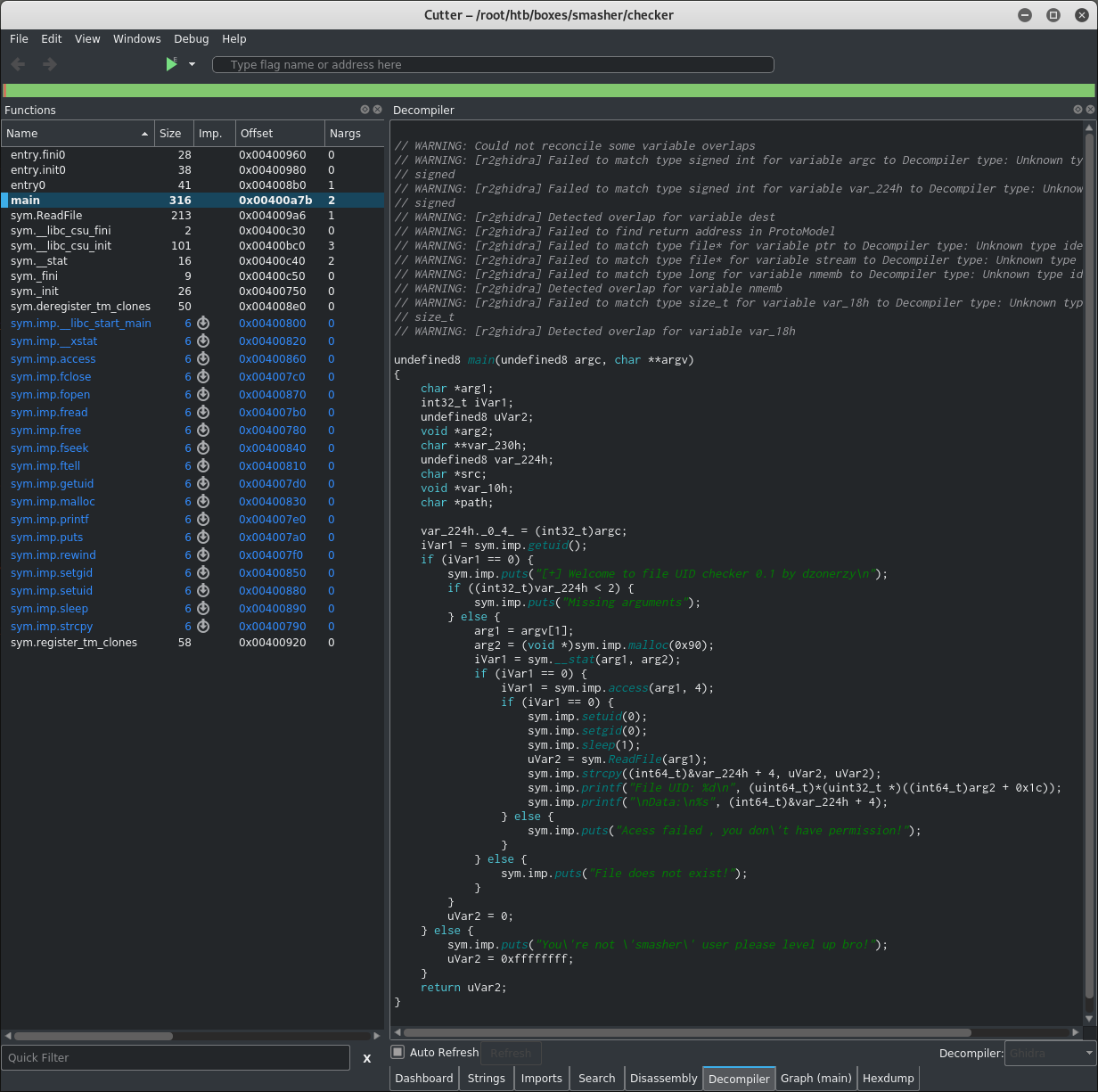Switch to the Disassembly tab
The width and height of the screenshot is (1098, 1092).
tap(663, 1078)
